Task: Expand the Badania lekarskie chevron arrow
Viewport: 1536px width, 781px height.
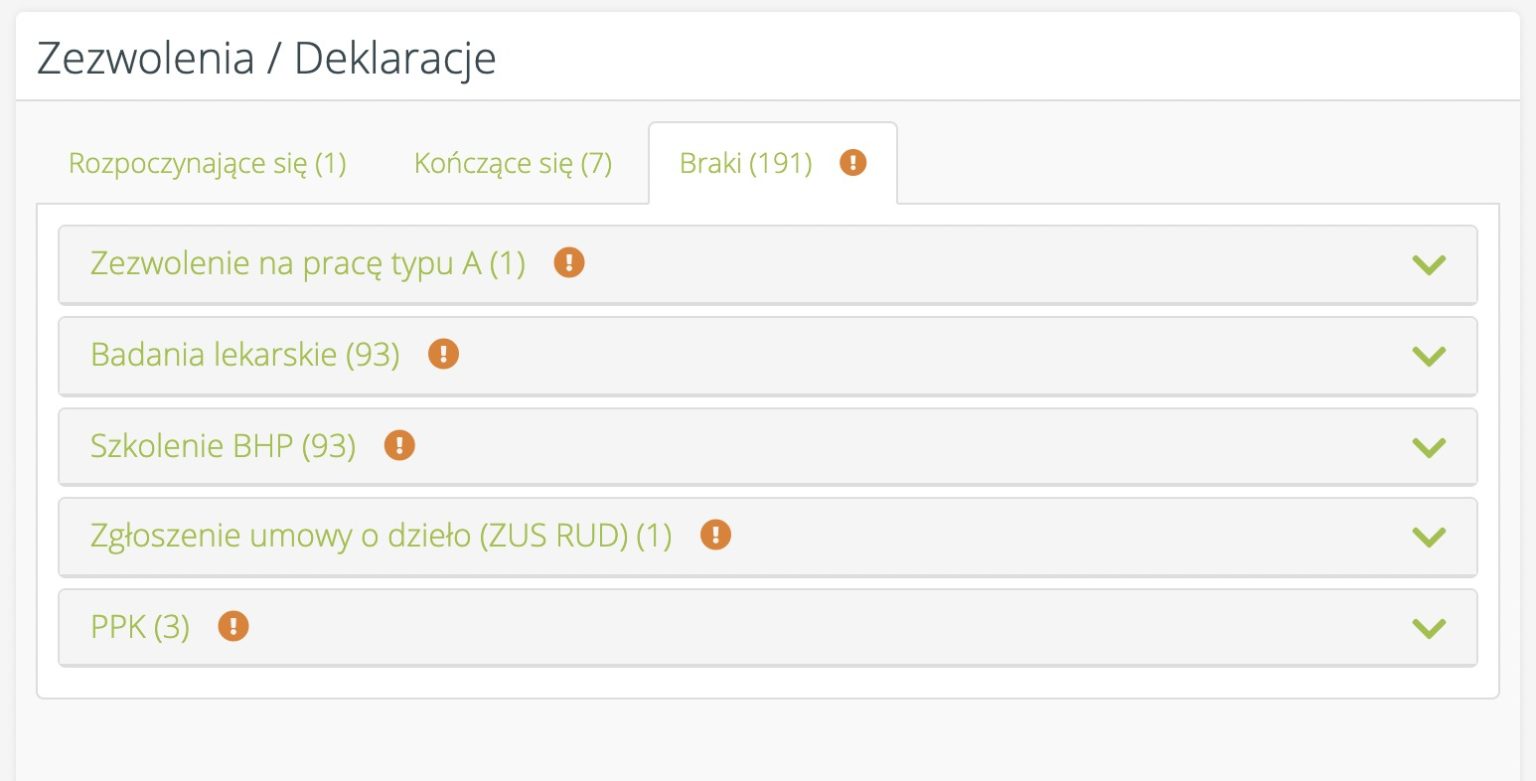Action: [x=1429, y=355]
